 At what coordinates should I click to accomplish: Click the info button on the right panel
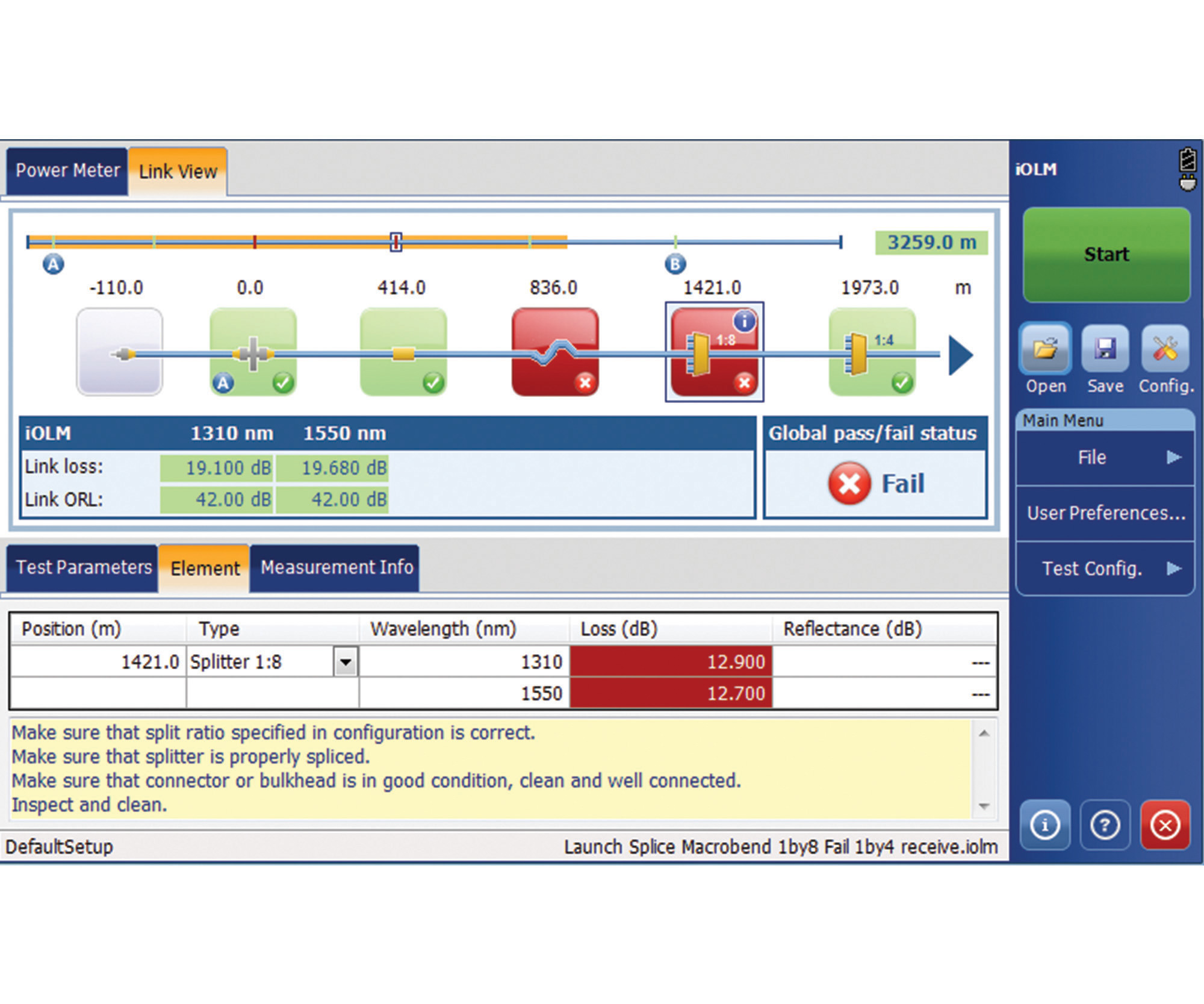(x=1044, y=825)
